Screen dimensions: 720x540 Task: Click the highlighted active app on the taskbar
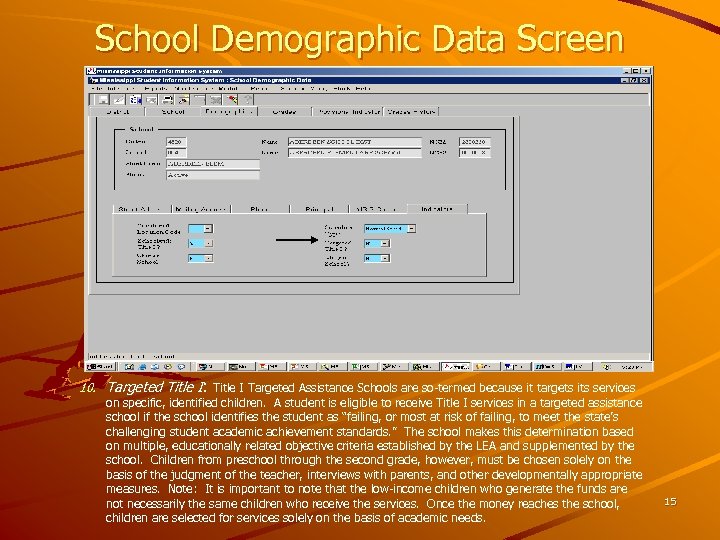coord(456,366)
